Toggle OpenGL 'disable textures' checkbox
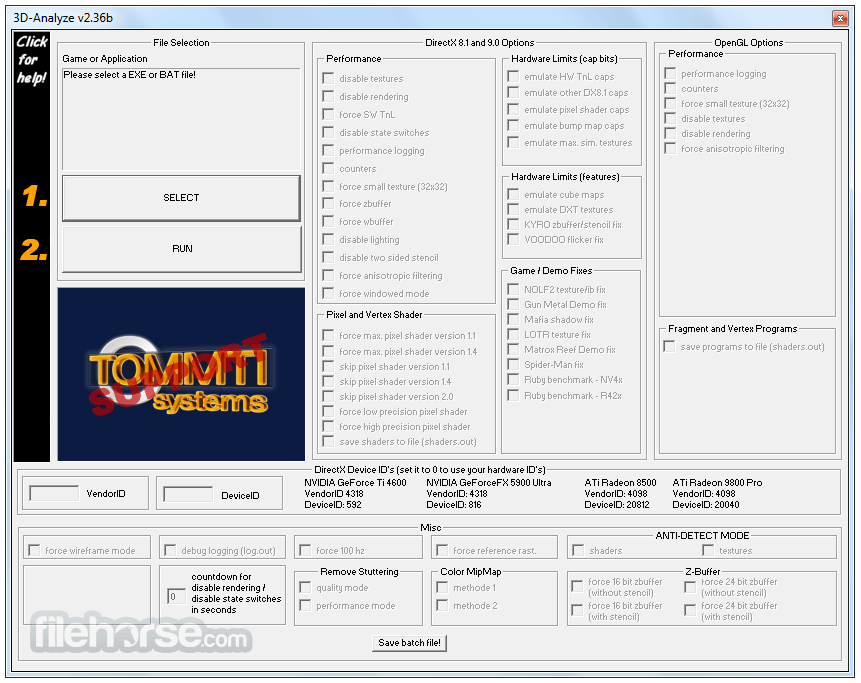Image resolution: width=861 pixels, height=683 pixels. [670, 118]
